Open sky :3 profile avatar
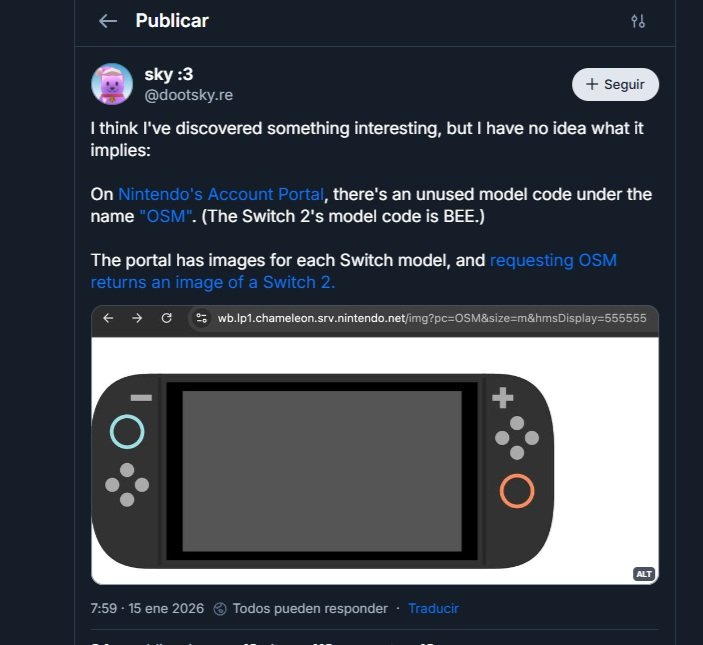Image resolution: width=703 pixels, height=645 pixels. pos(111,84)
